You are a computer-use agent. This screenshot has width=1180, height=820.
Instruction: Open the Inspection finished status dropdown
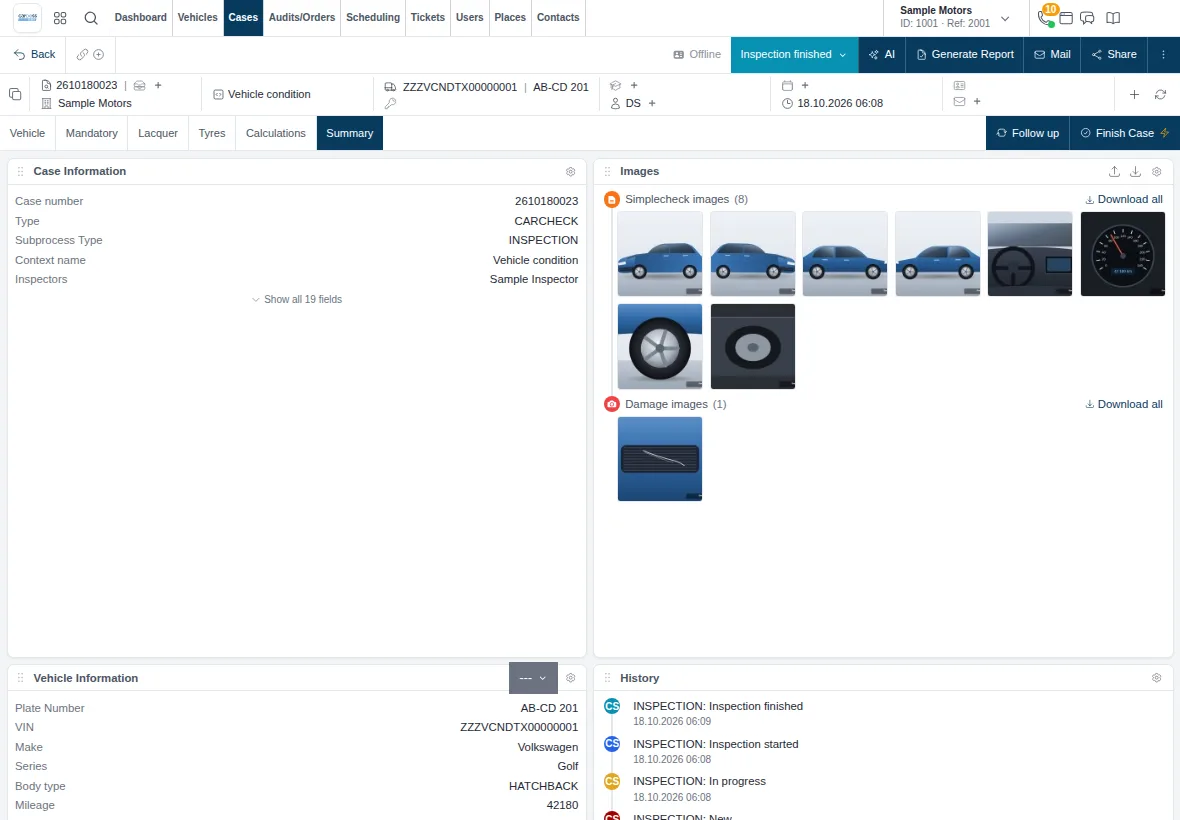pyautogui.click(x=794, y=54)
